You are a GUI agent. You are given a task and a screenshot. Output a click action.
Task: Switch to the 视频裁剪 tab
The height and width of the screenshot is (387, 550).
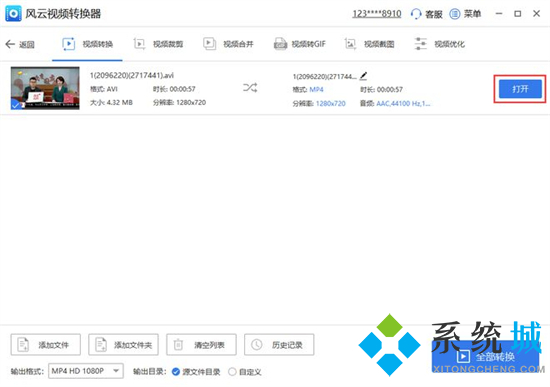[x=158, y=44]
